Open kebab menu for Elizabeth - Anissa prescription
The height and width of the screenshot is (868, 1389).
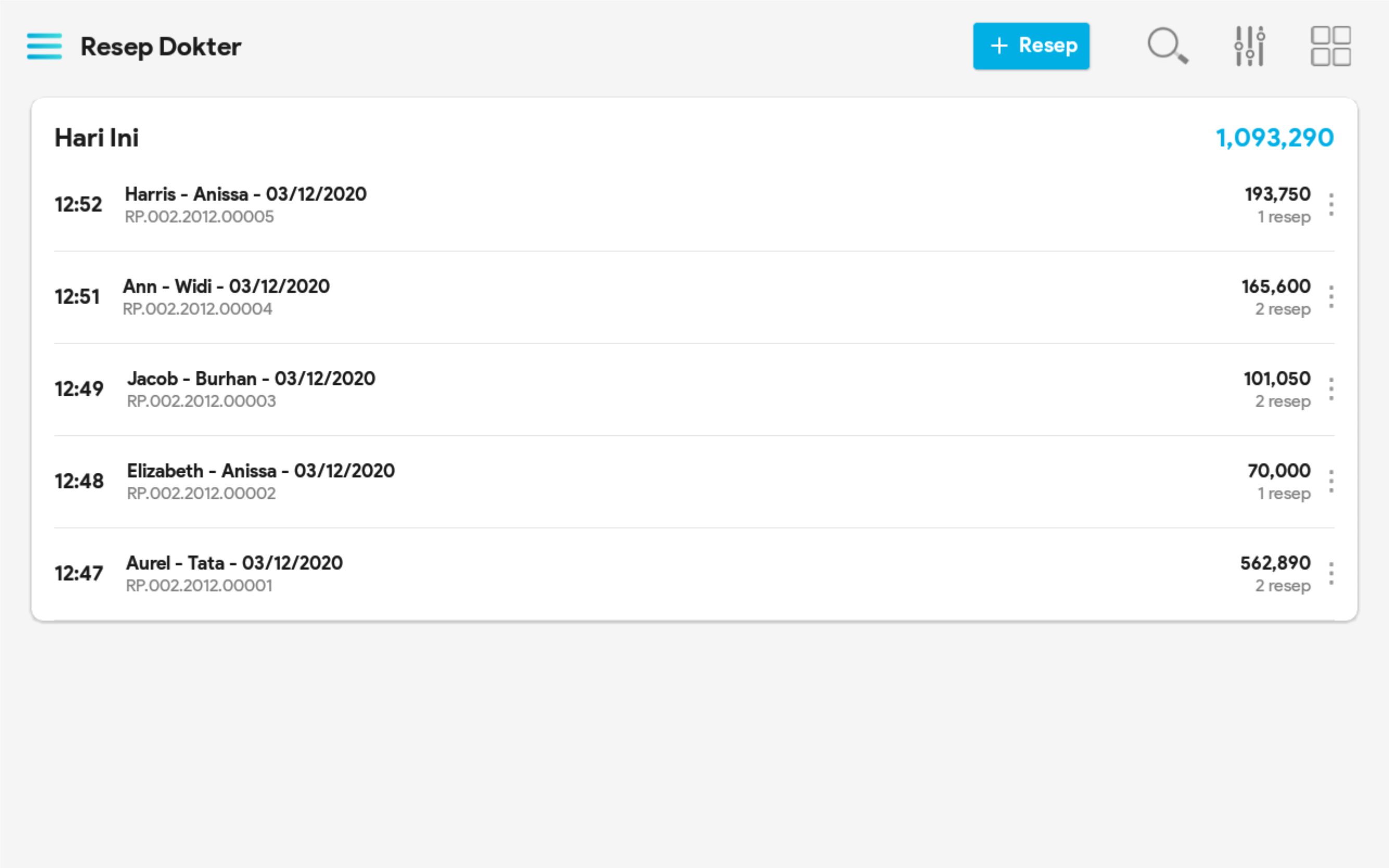click(x=1331, y=481)
